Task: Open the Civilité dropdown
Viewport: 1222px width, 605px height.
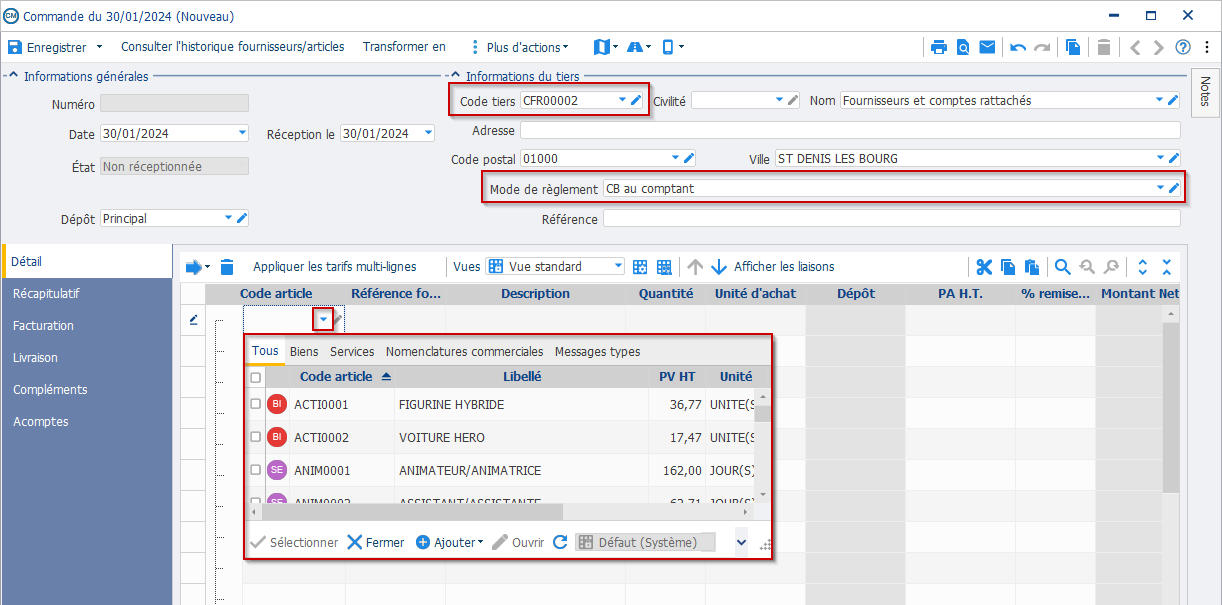Action: (x=780, y=100)
